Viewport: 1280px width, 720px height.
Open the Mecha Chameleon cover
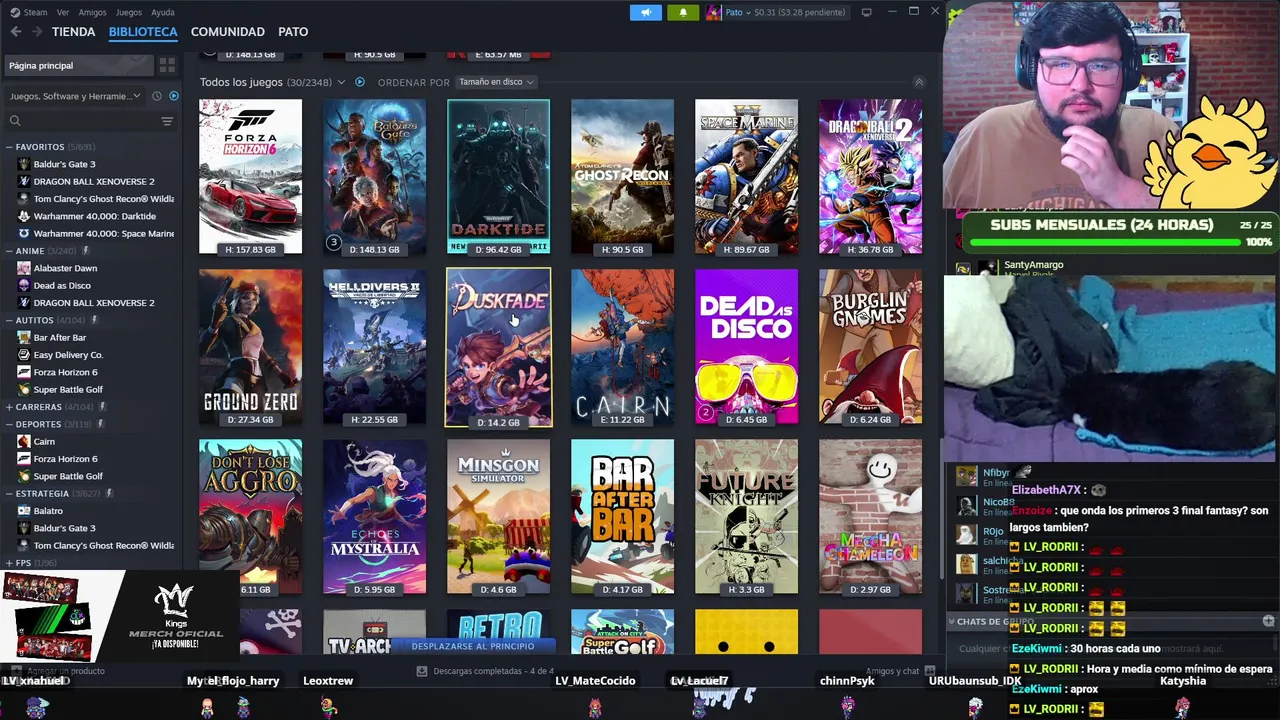pyautogui.click(x=870, y=516)
